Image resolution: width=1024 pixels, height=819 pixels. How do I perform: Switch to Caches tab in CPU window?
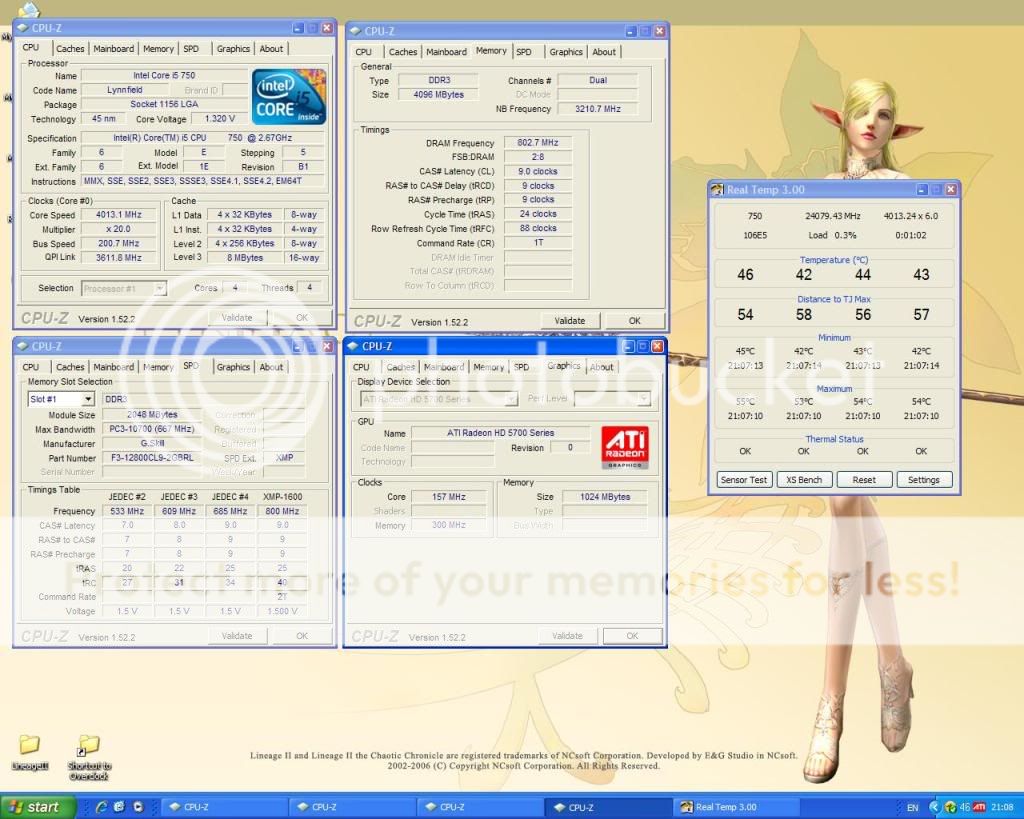(70, 48)
